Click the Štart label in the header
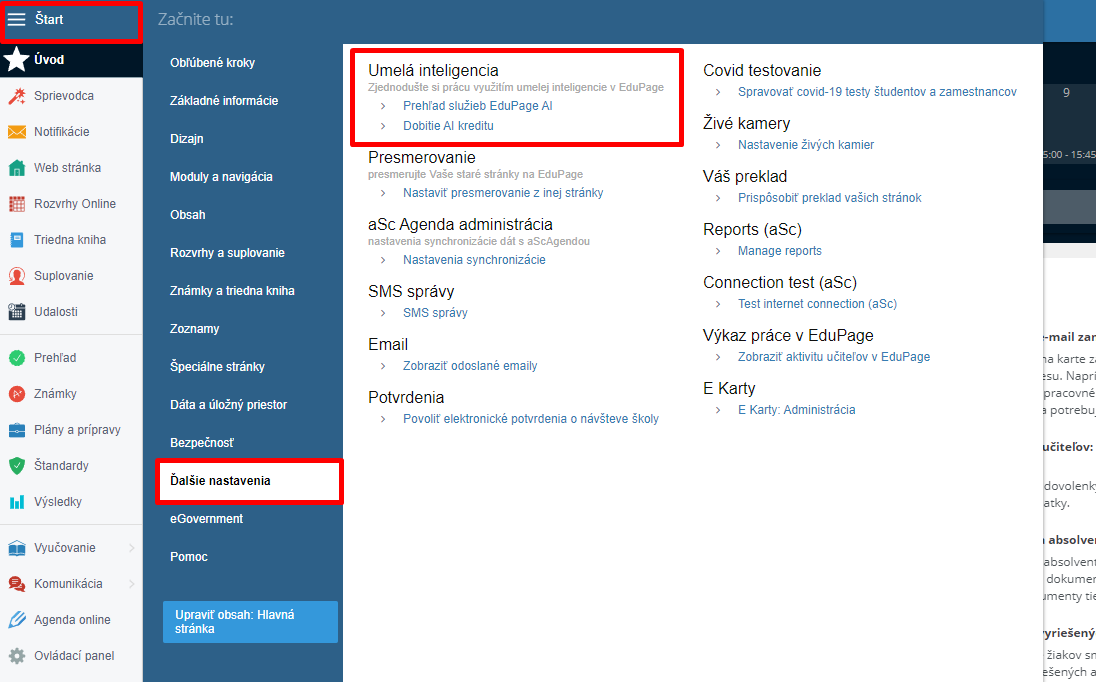Viewport: 1096px width, 682px height. coord(49,20)
